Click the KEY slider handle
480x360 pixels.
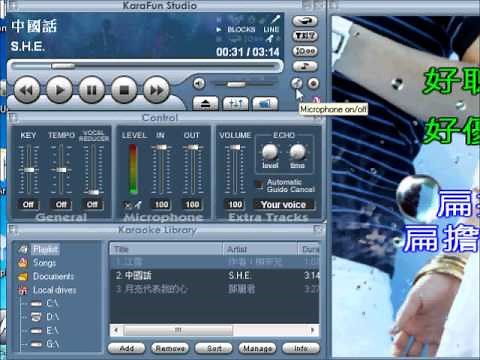point(29,170)
